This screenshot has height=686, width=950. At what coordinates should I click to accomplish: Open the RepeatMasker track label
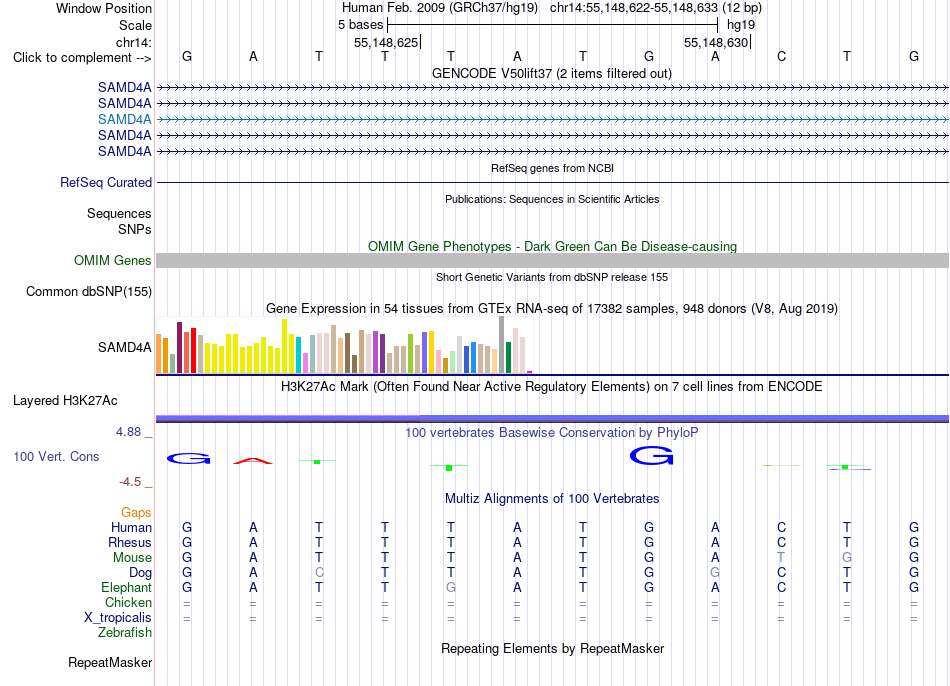[110, 662]
